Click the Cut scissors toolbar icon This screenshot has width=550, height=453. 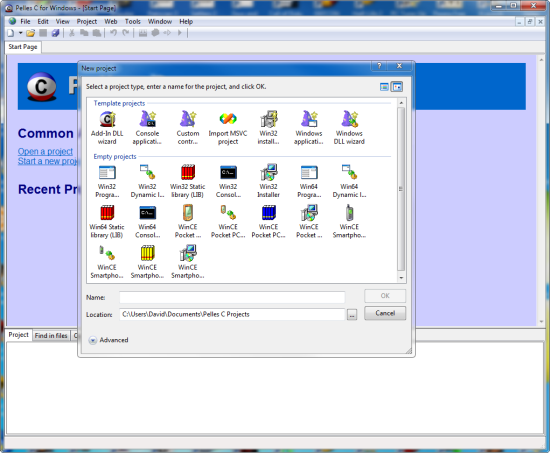(x=72, y=33)
